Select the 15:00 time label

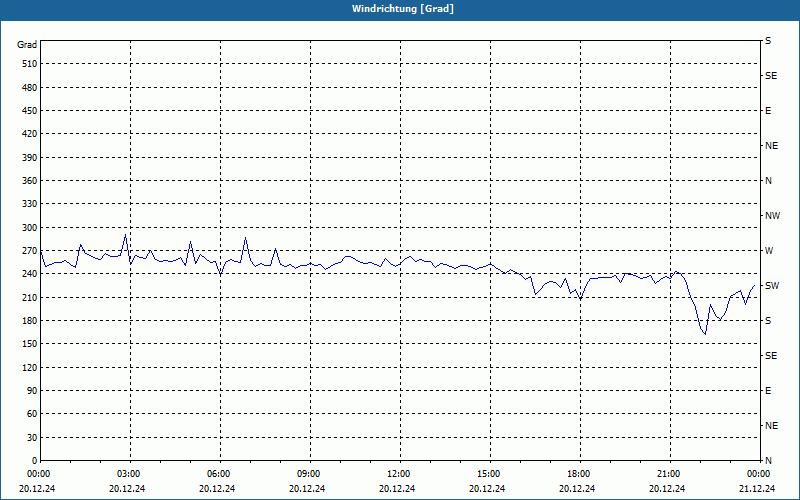pyautogui.click(x=490, y=474)
